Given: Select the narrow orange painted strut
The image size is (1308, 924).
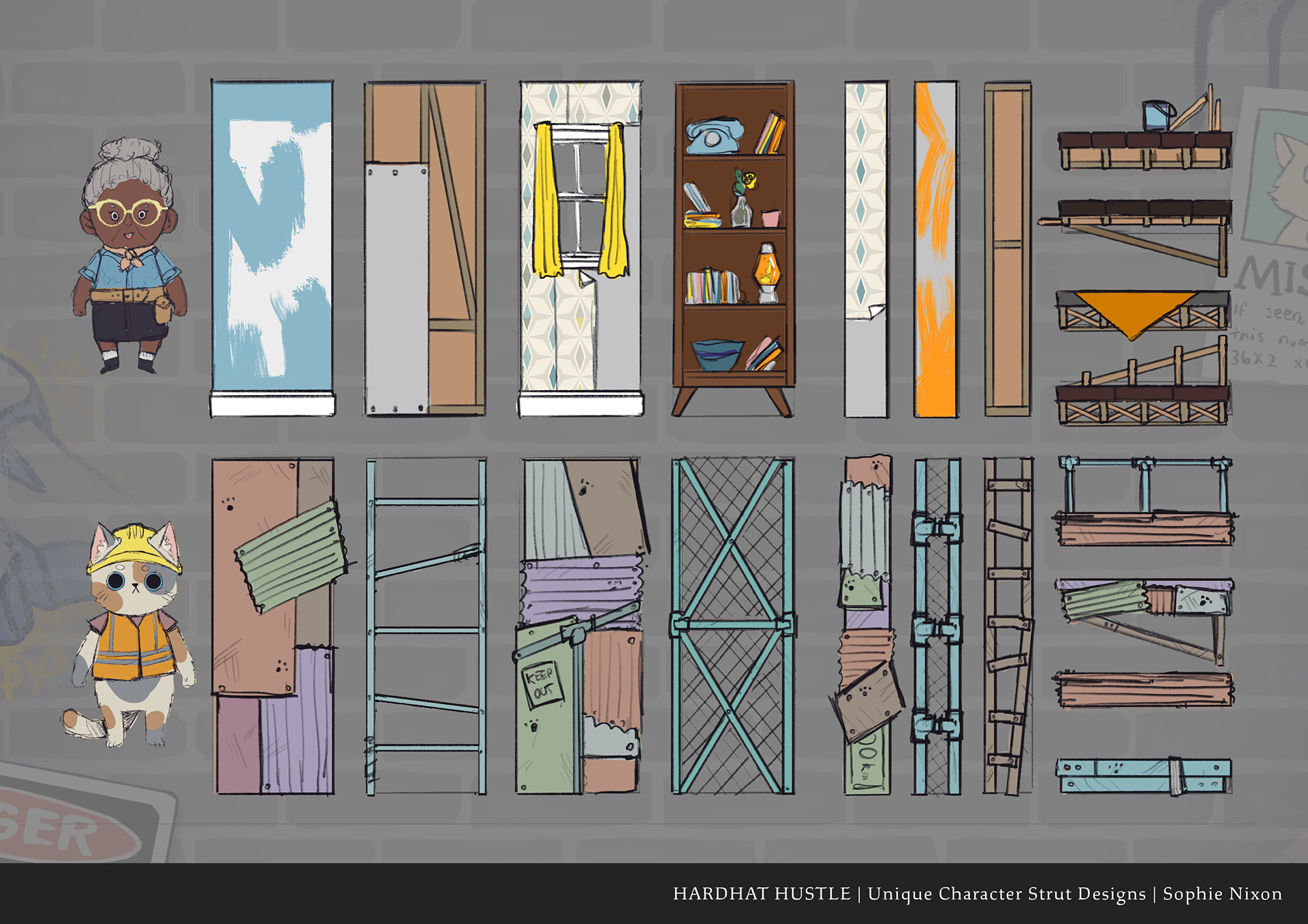Looking at the screenshot, I should (935, 249).
